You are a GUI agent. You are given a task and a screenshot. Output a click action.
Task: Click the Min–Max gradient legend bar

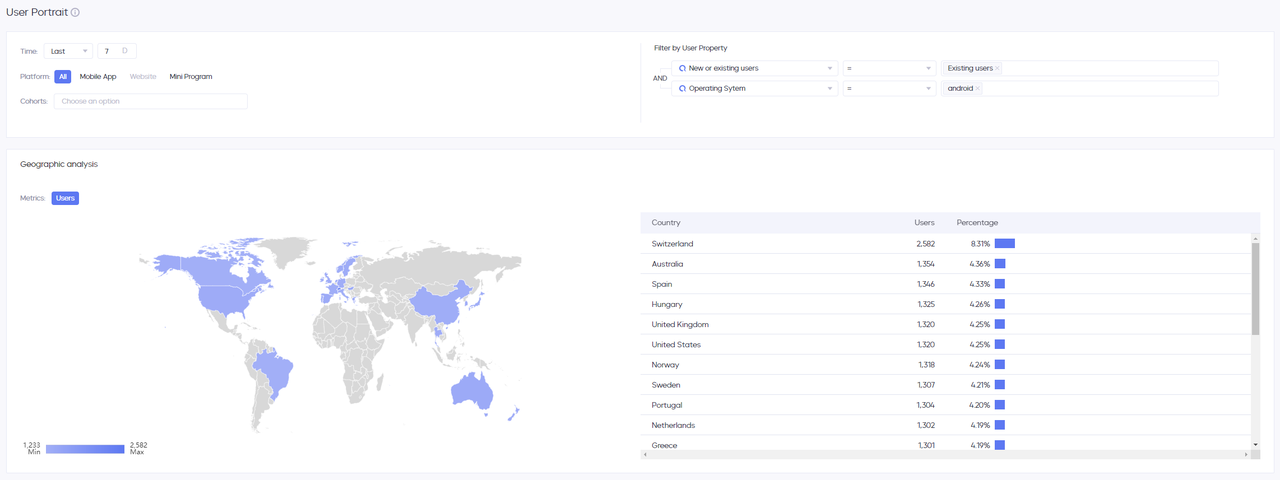tap(85, 449)
